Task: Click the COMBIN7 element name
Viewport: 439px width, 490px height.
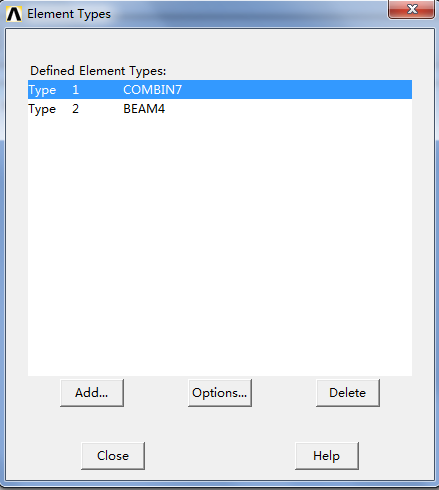Action: (x=153, y=90)
